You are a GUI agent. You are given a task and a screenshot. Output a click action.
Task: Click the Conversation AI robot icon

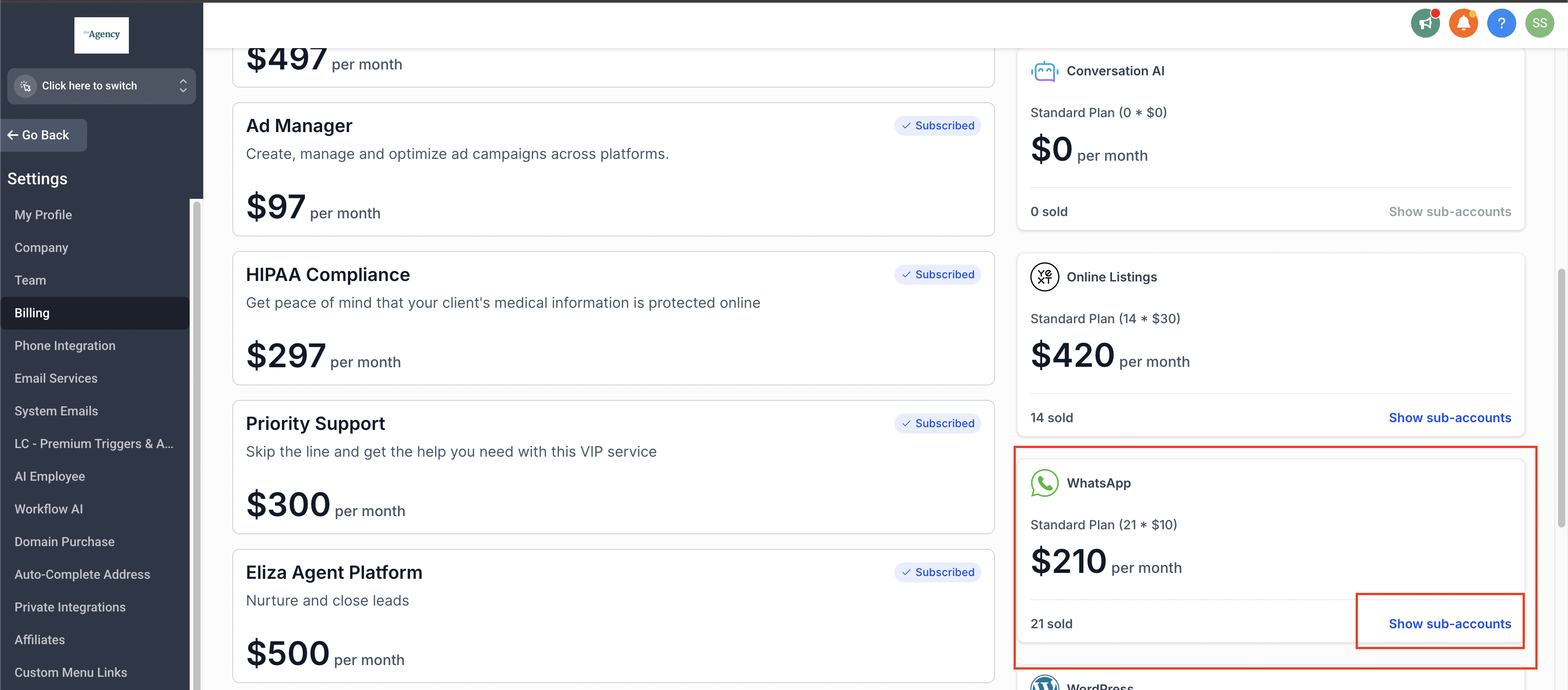click(1044, 71)
